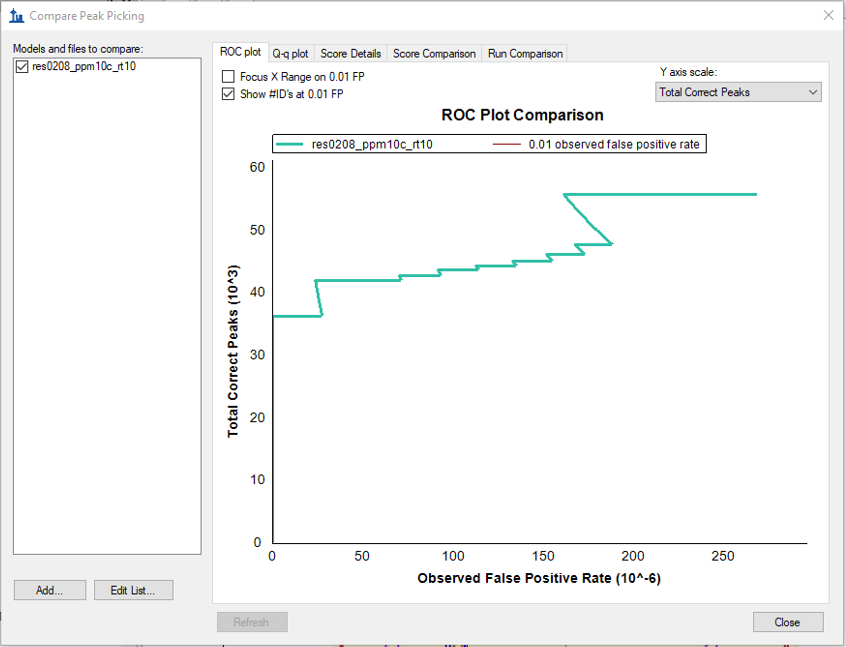
Task: Click the Edit List... button
Action: tap(134, 591)
